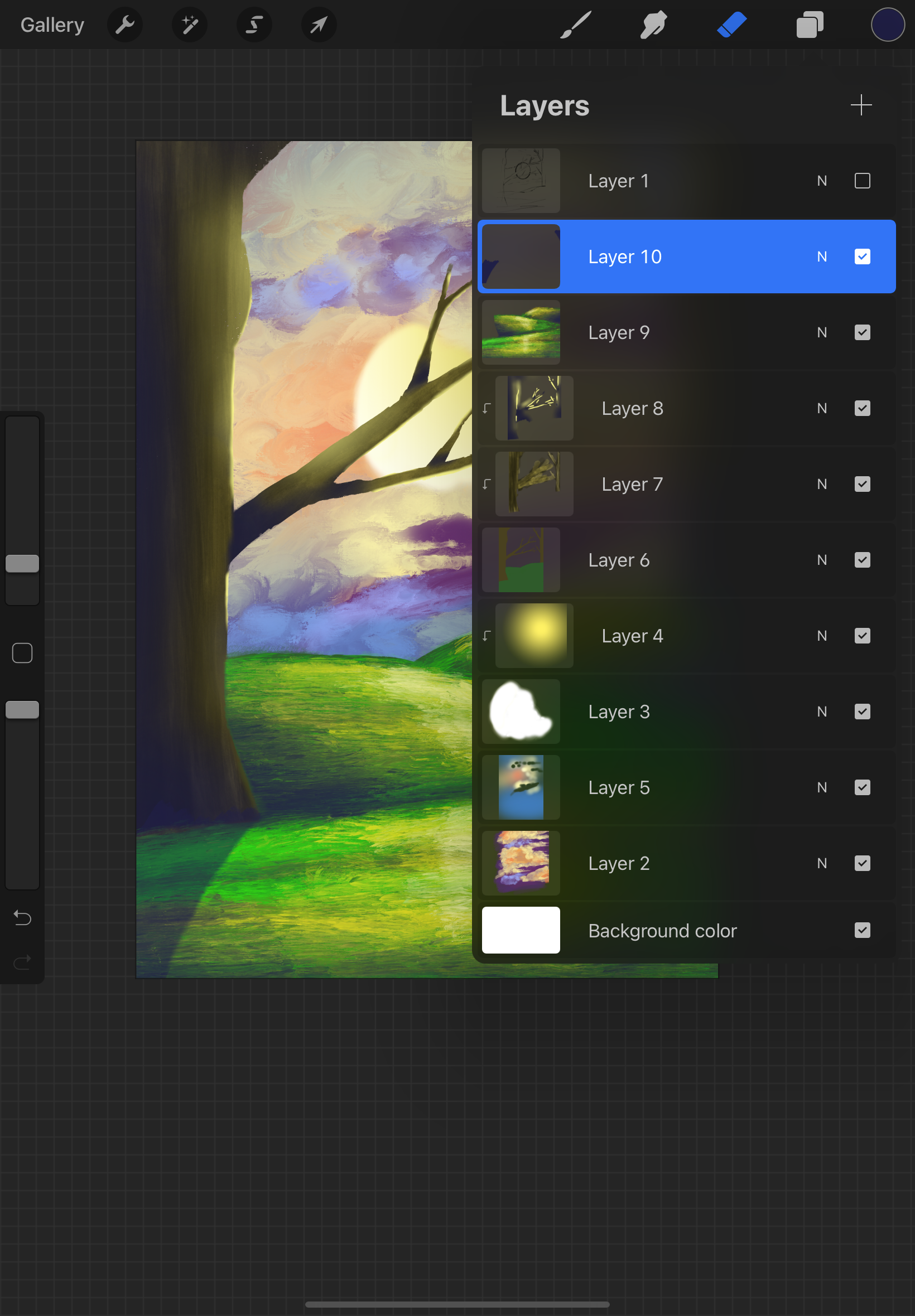915x1316 pixels.
Task: Enable visibility of Layer 1
Action: pos(863,181)
